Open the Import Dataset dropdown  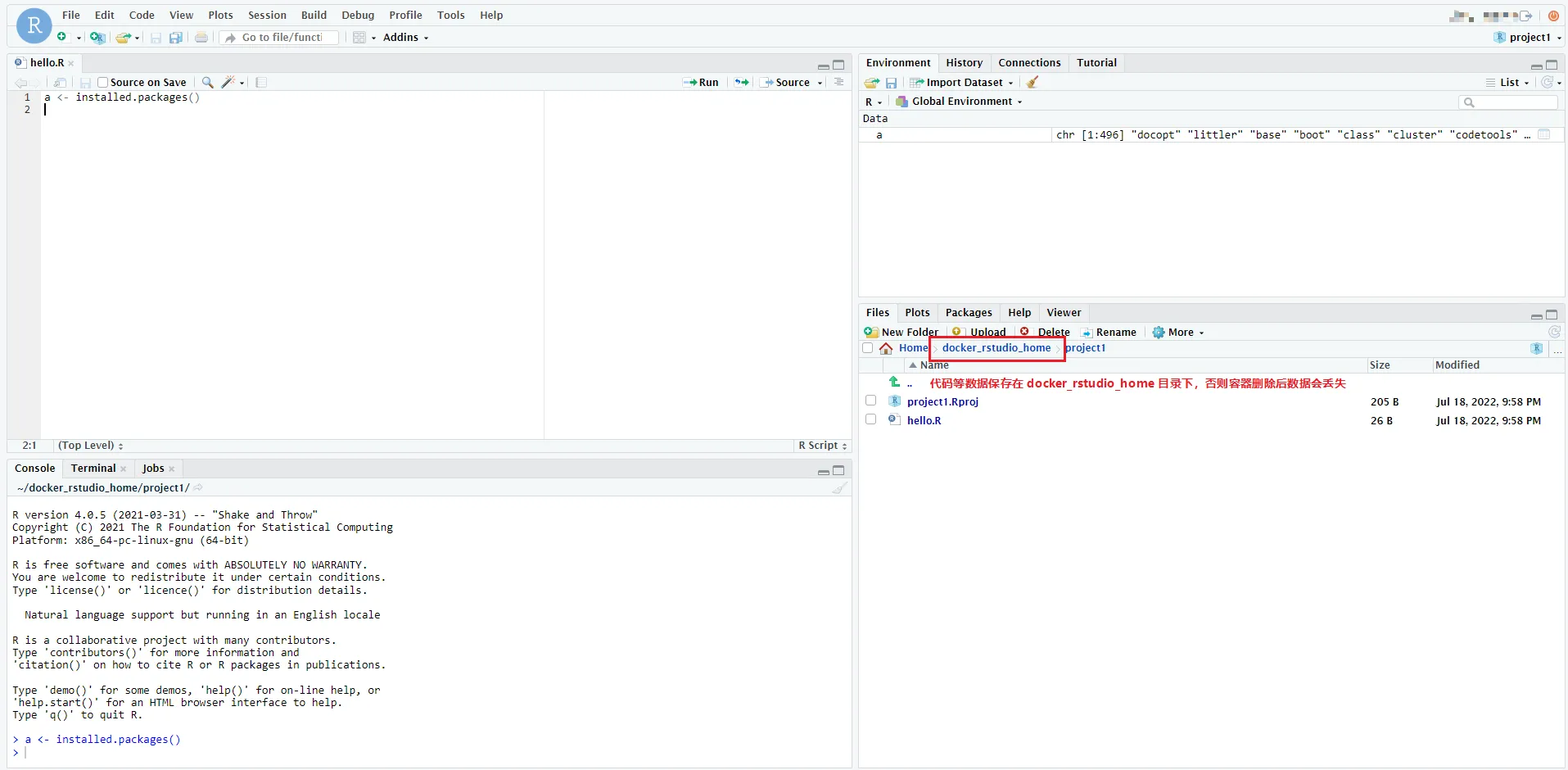(961, 82)
